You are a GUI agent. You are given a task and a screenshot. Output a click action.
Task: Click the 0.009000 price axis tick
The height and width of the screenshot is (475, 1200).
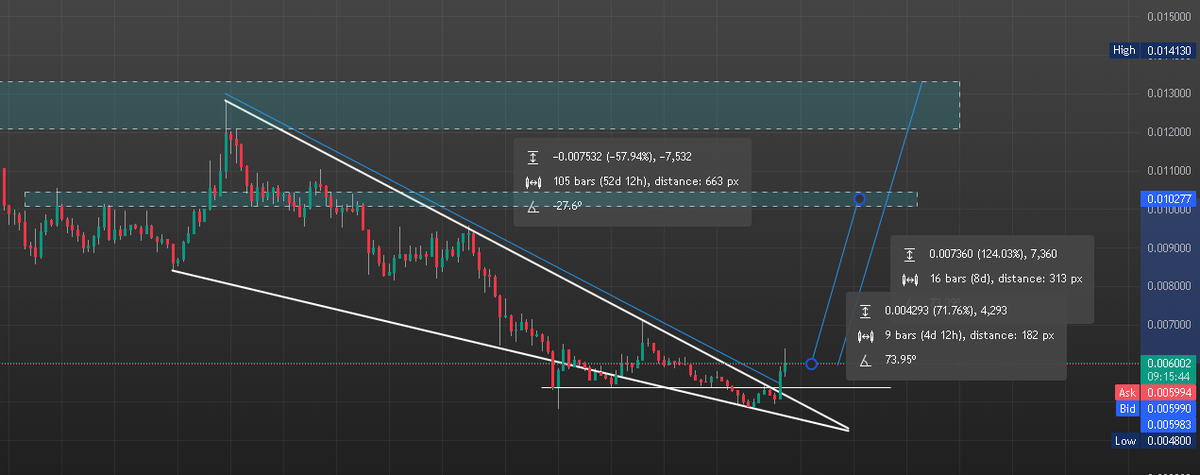tap(1169, 248)
